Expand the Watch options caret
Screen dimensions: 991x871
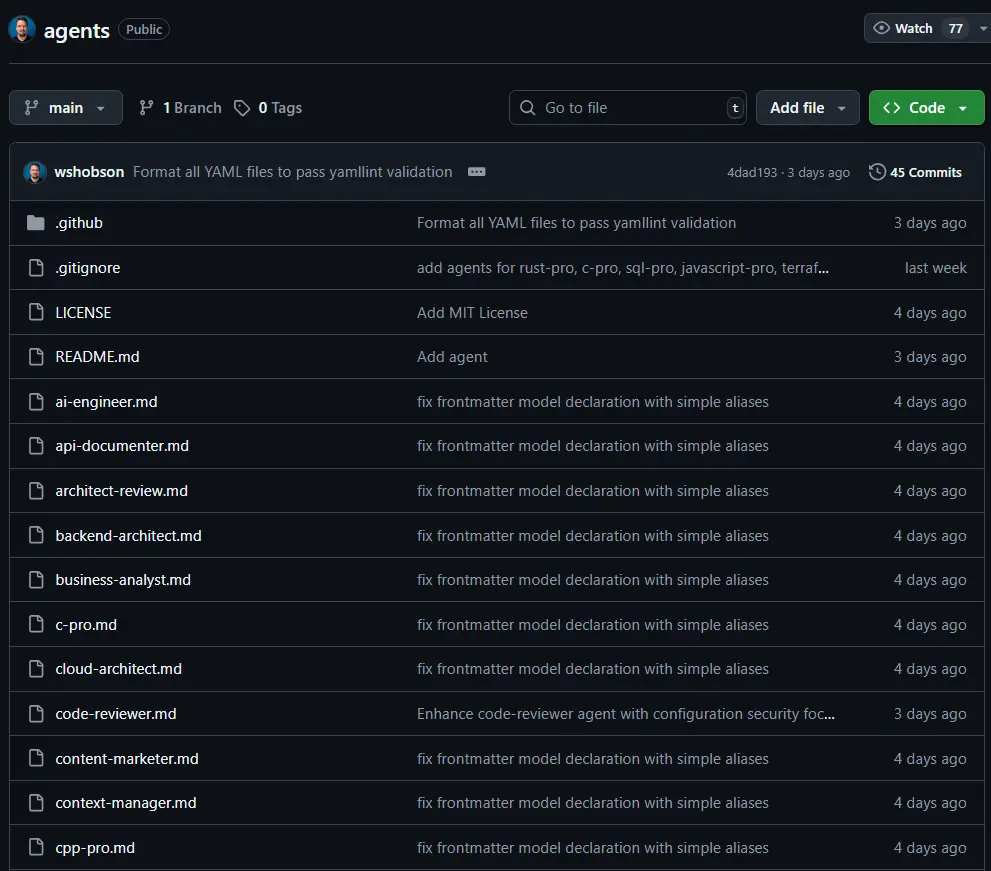(x=981, y=28)
